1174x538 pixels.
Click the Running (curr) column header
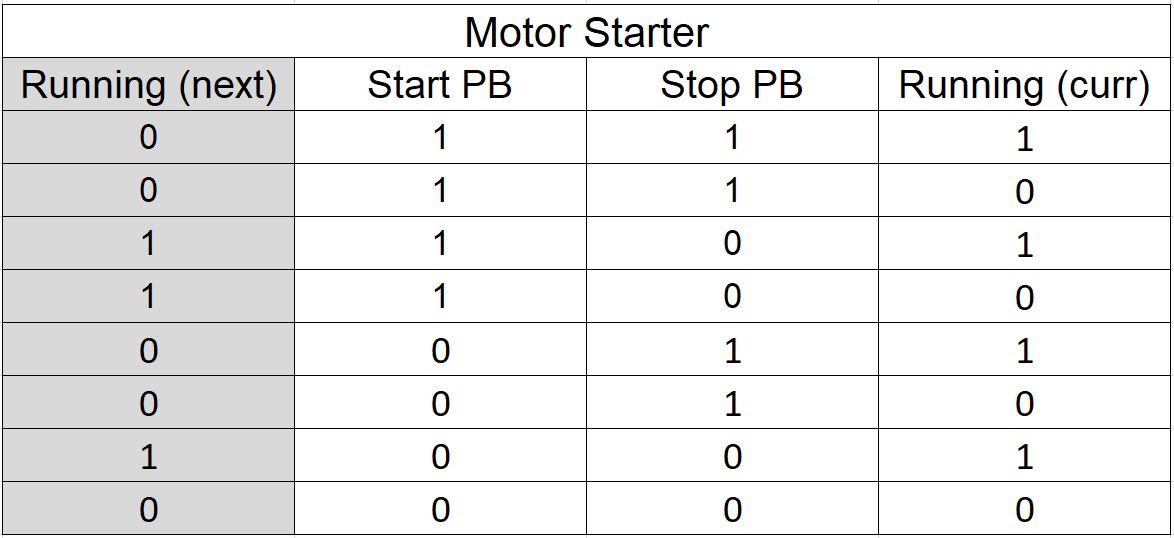pyautogui.click(x=1025, y=85)
